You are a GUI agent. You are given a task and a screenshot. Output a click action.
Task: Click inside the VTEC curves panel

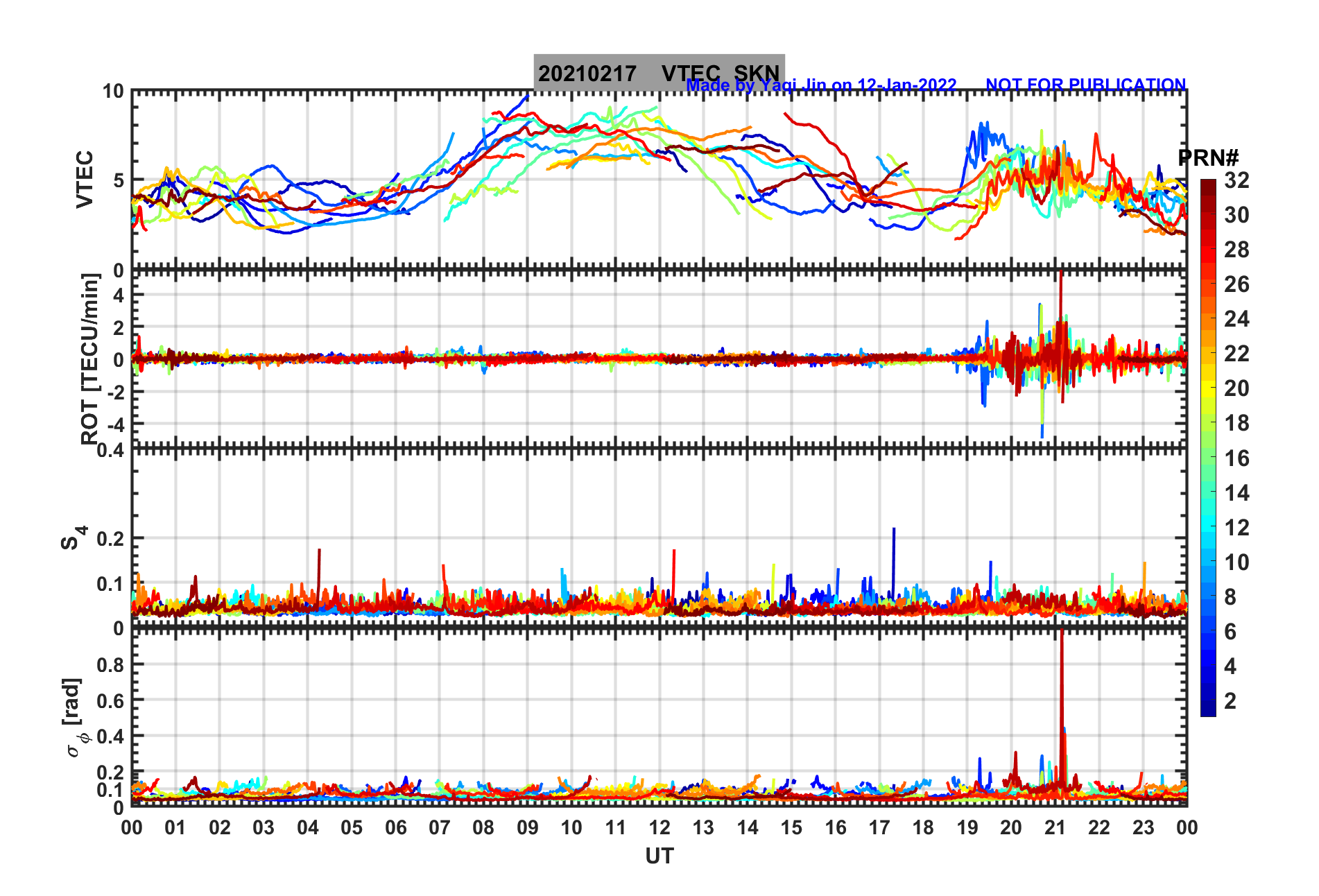click(659, 180)
